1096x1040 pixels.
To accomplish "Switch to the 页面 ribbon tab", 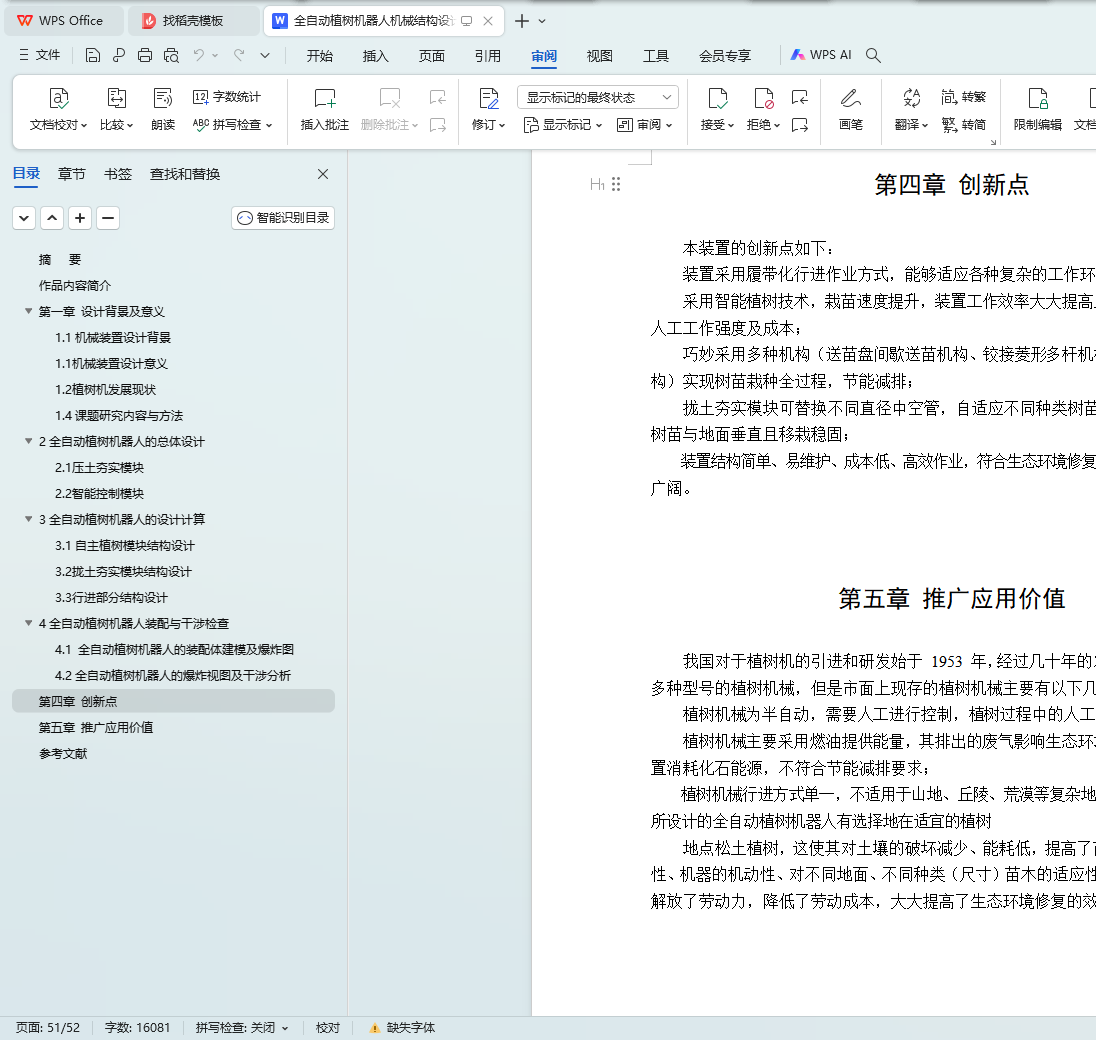I will (431, 56).
